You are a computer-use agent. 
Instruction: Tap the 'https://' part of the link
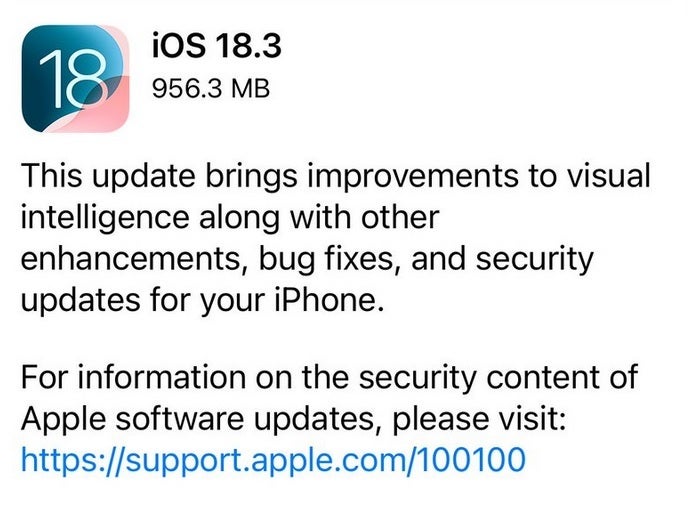(73, 460)
